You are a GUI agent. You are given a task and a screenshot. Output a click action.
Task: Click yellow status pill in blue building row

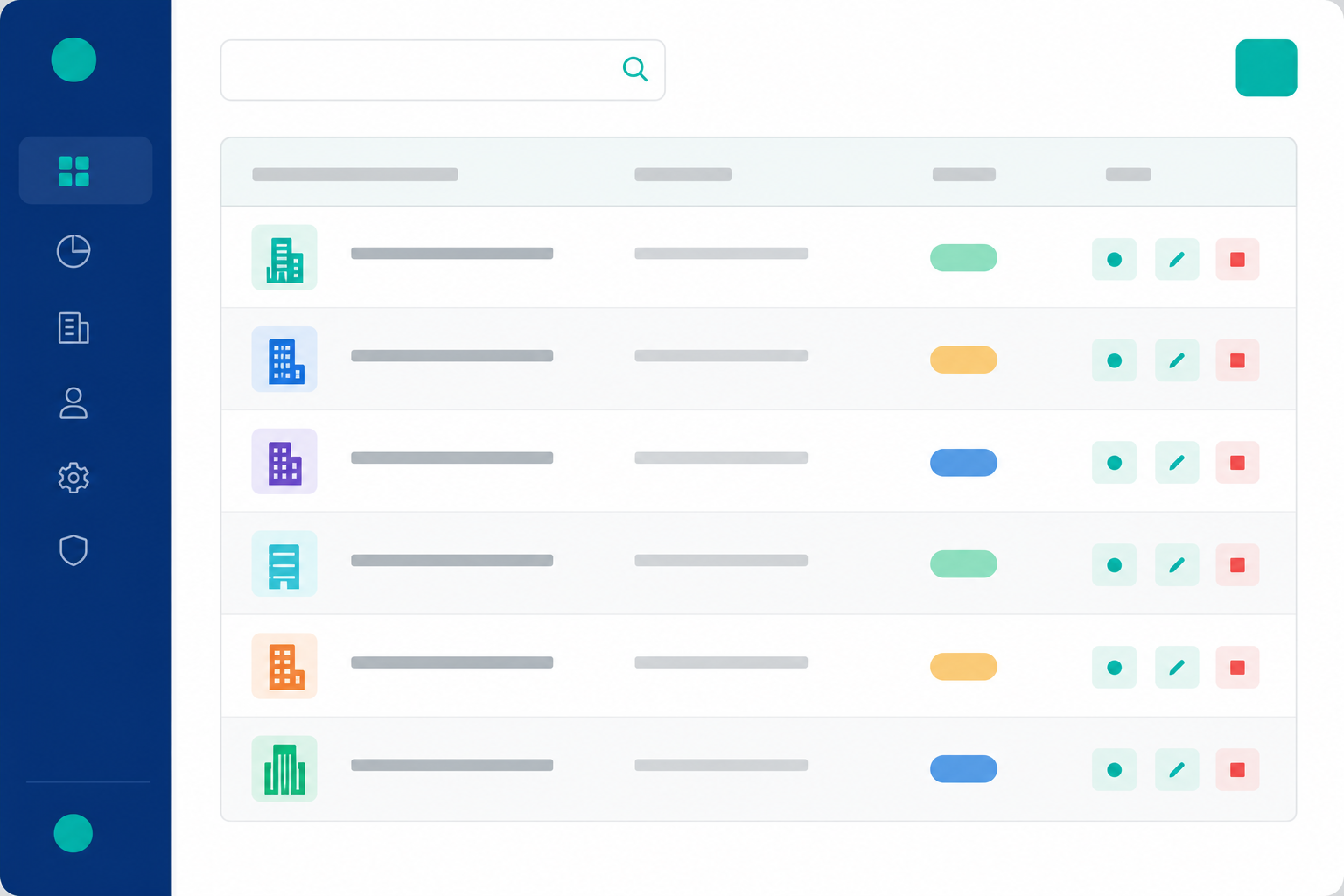tap(963, 360)
